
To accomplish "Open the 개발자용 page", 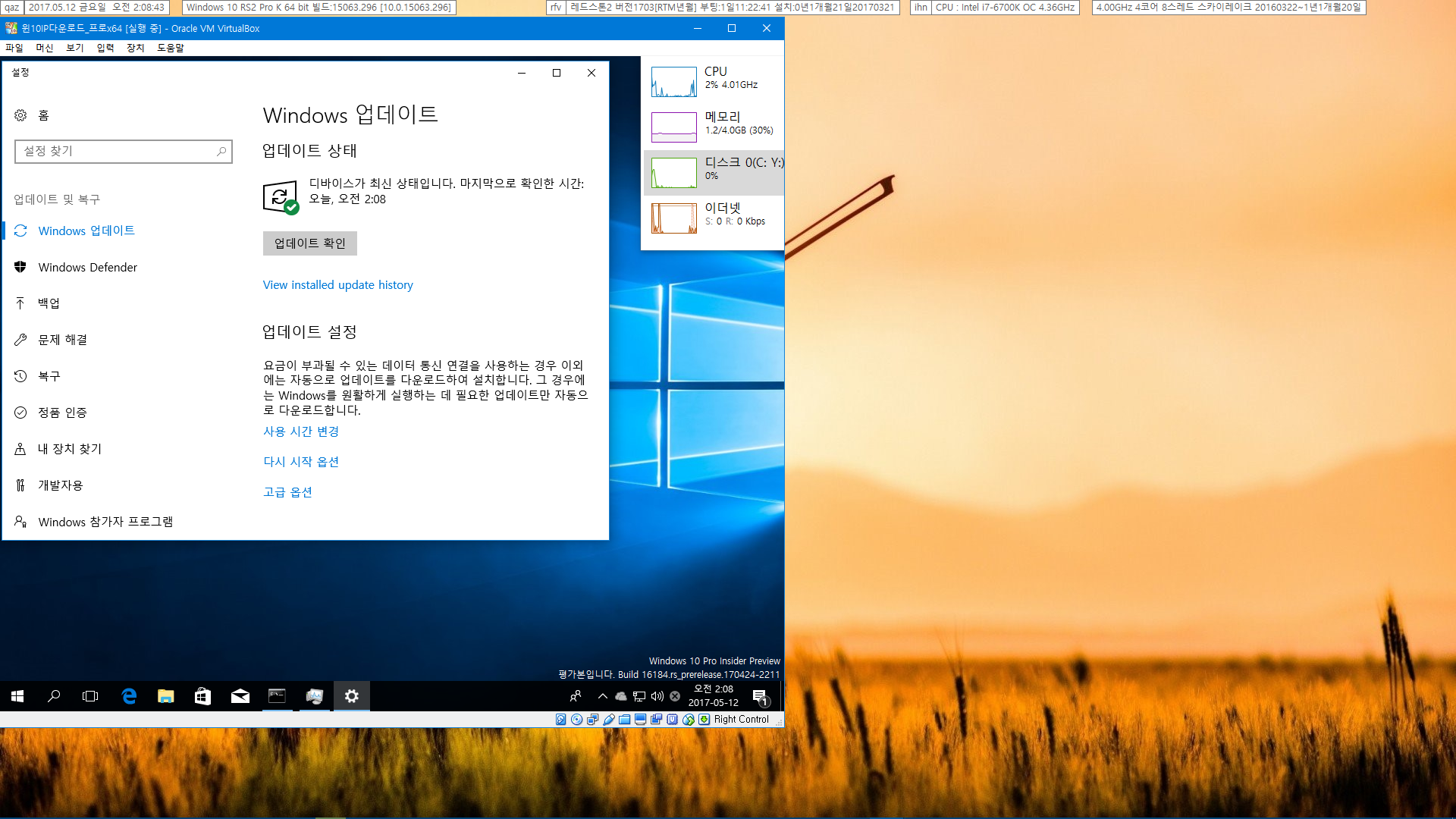I will point(61,485).
